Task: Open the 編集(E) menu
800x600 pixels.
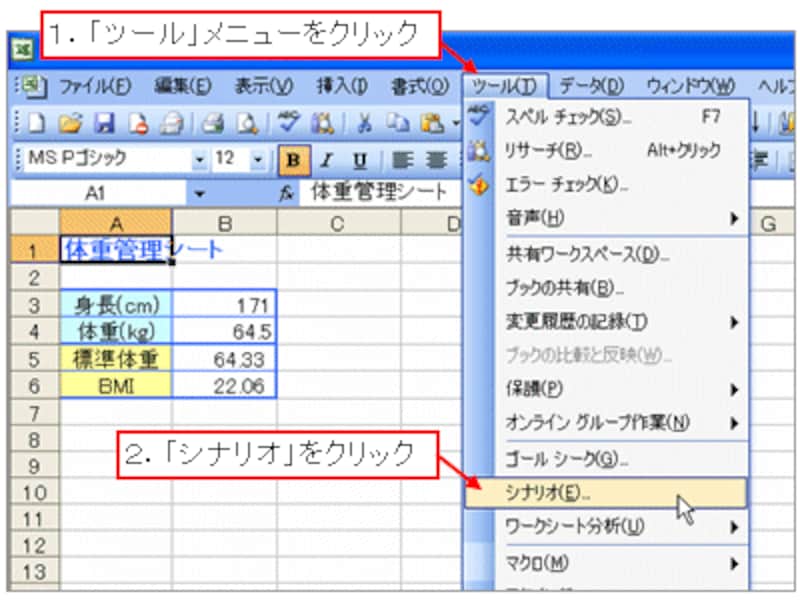Action: coord(183,86)
